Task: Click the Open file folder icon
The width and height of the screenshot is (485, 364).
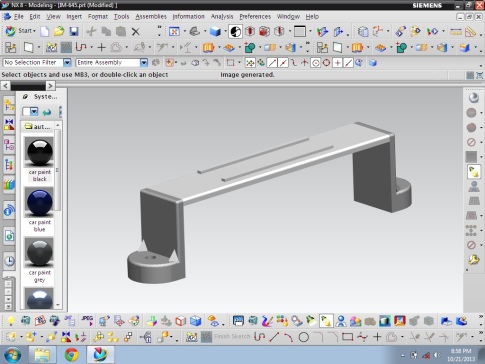Action: click(59, 31)
